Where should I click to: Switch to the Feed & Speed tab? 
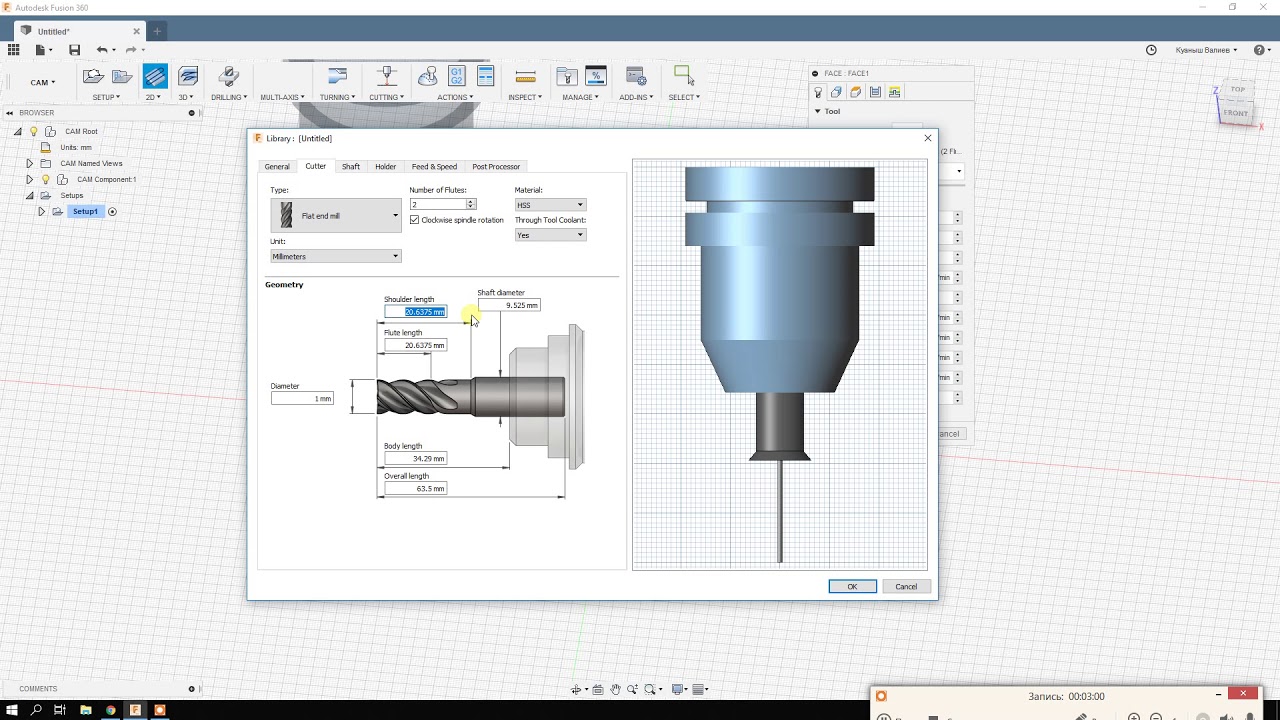tap(434, 166)
